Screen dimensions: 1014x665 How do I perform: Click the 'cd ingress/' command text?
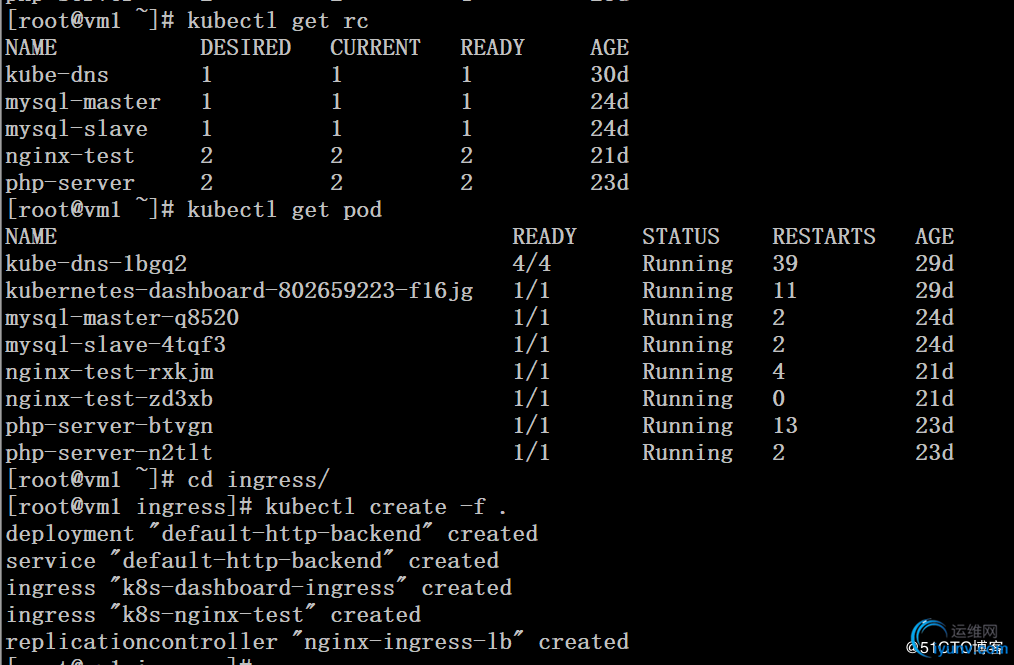click(x=259, y=480)
